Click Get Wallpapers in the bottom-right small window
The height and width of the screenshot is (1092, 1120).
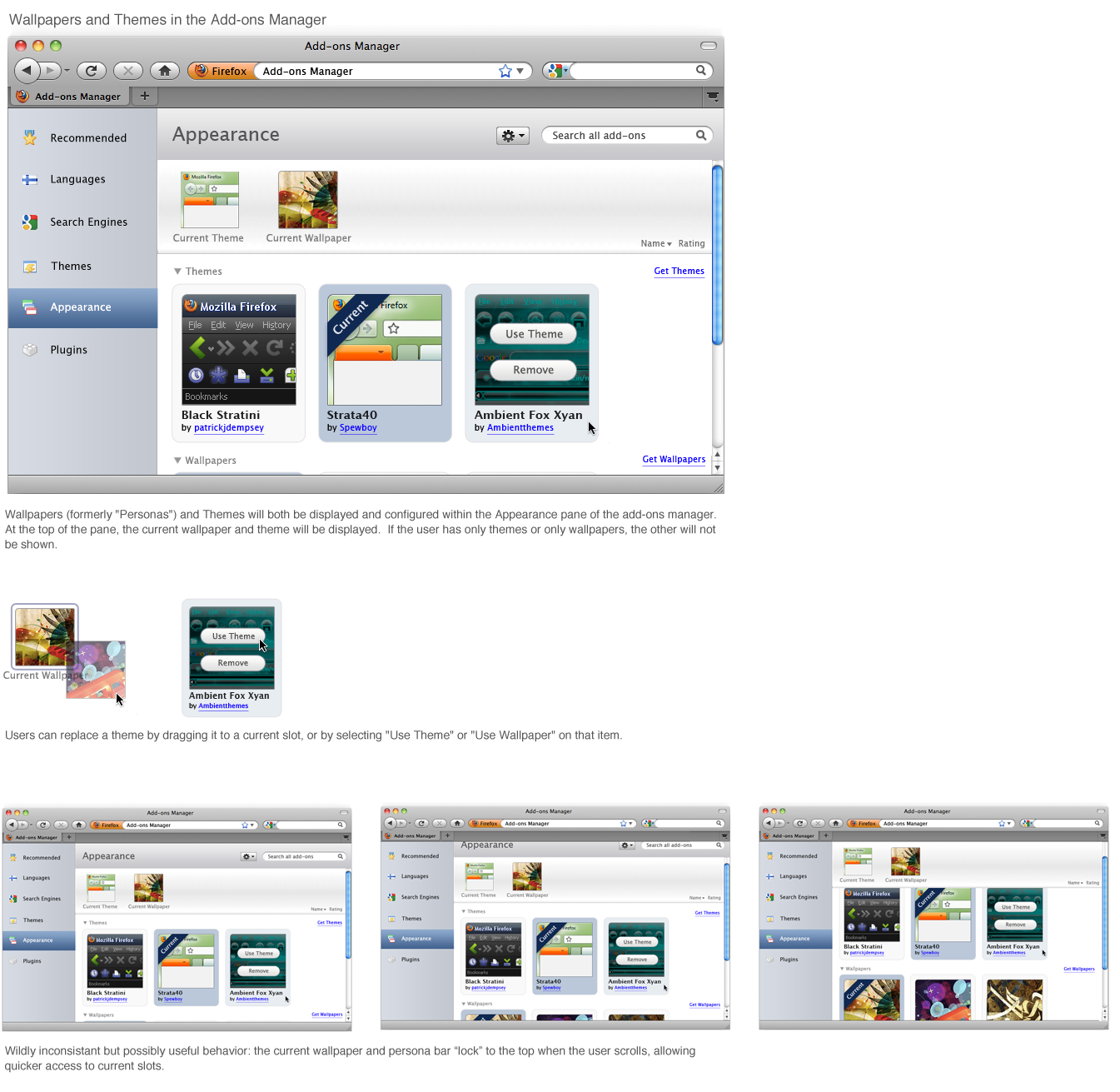pyautogui.click(x=1079, y=970)
